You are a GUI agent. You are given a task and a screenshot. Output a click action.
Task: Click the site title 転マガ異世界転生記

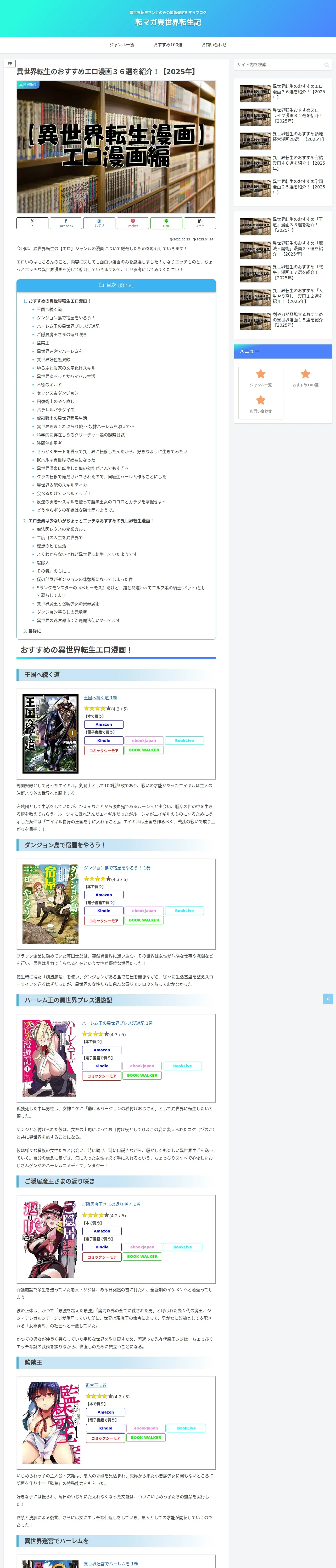tap(168, 22)
